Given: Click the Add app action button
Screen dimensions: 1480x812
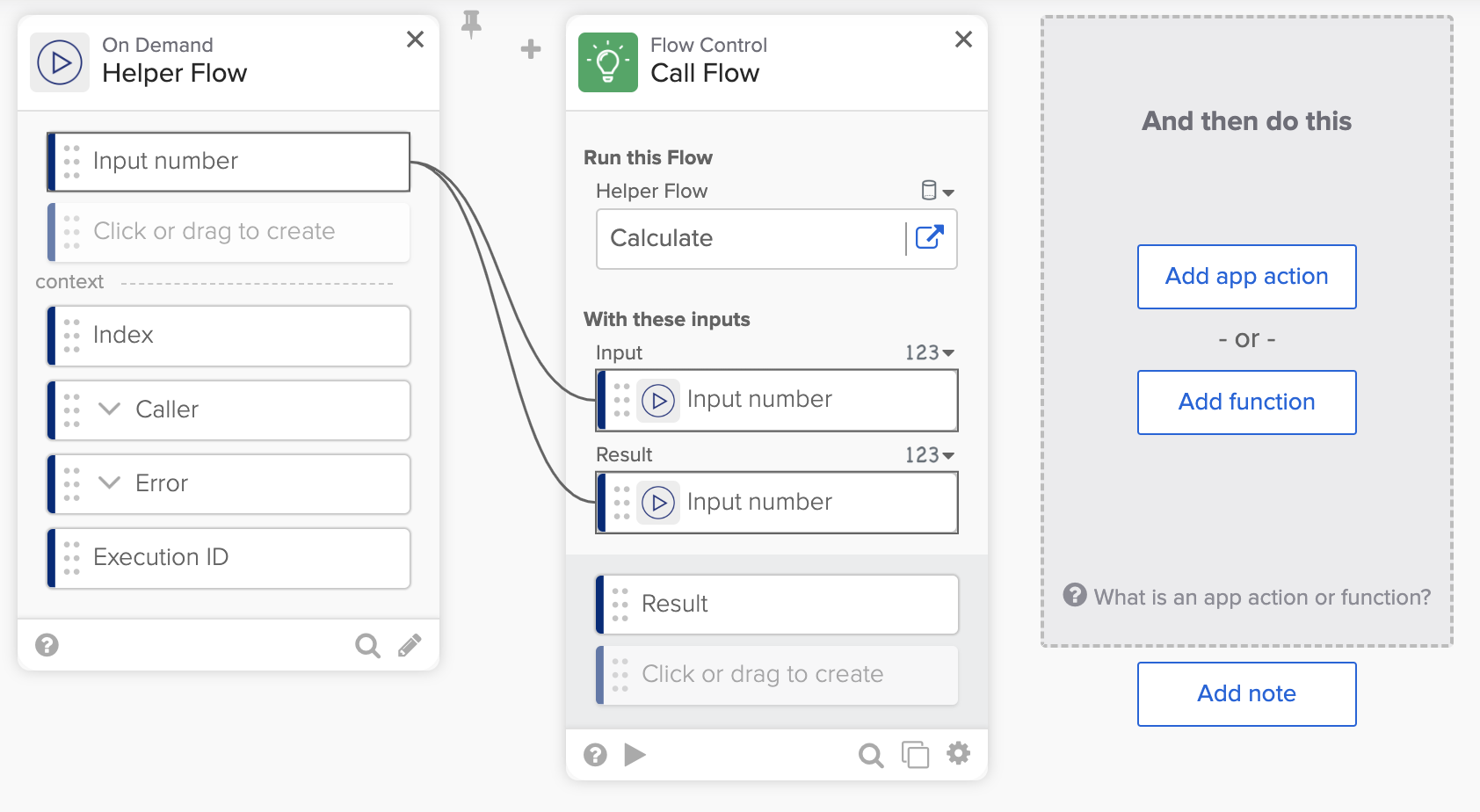Looking at the screenshot, I should coord(1246,276).
